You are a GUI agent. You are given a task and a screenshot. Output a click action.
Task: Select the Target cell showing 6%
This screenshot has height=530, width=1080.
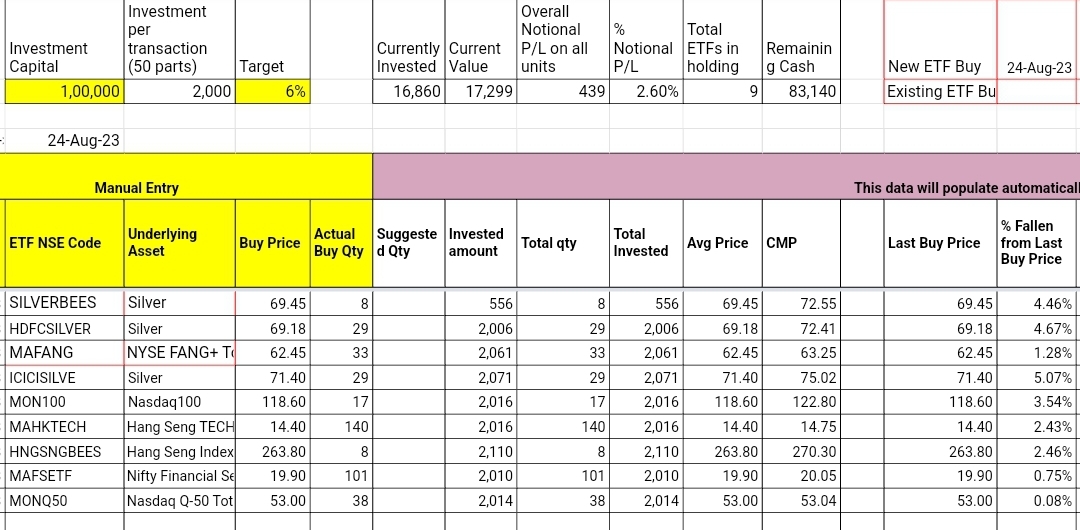273,92
